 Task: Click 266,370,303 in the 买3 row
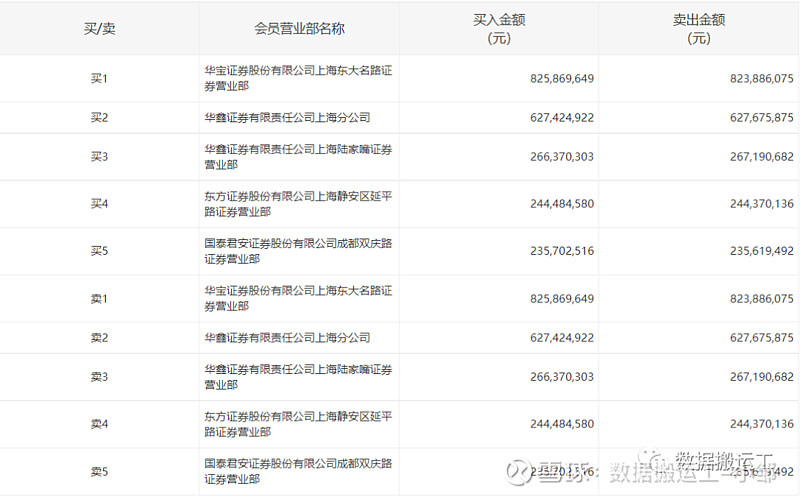tap(562, 157)
